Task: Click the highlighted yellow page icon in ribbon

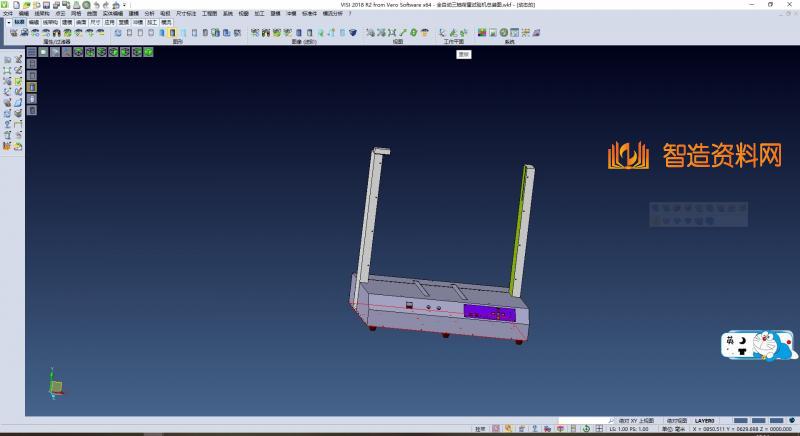Action: tap(173, 33)
